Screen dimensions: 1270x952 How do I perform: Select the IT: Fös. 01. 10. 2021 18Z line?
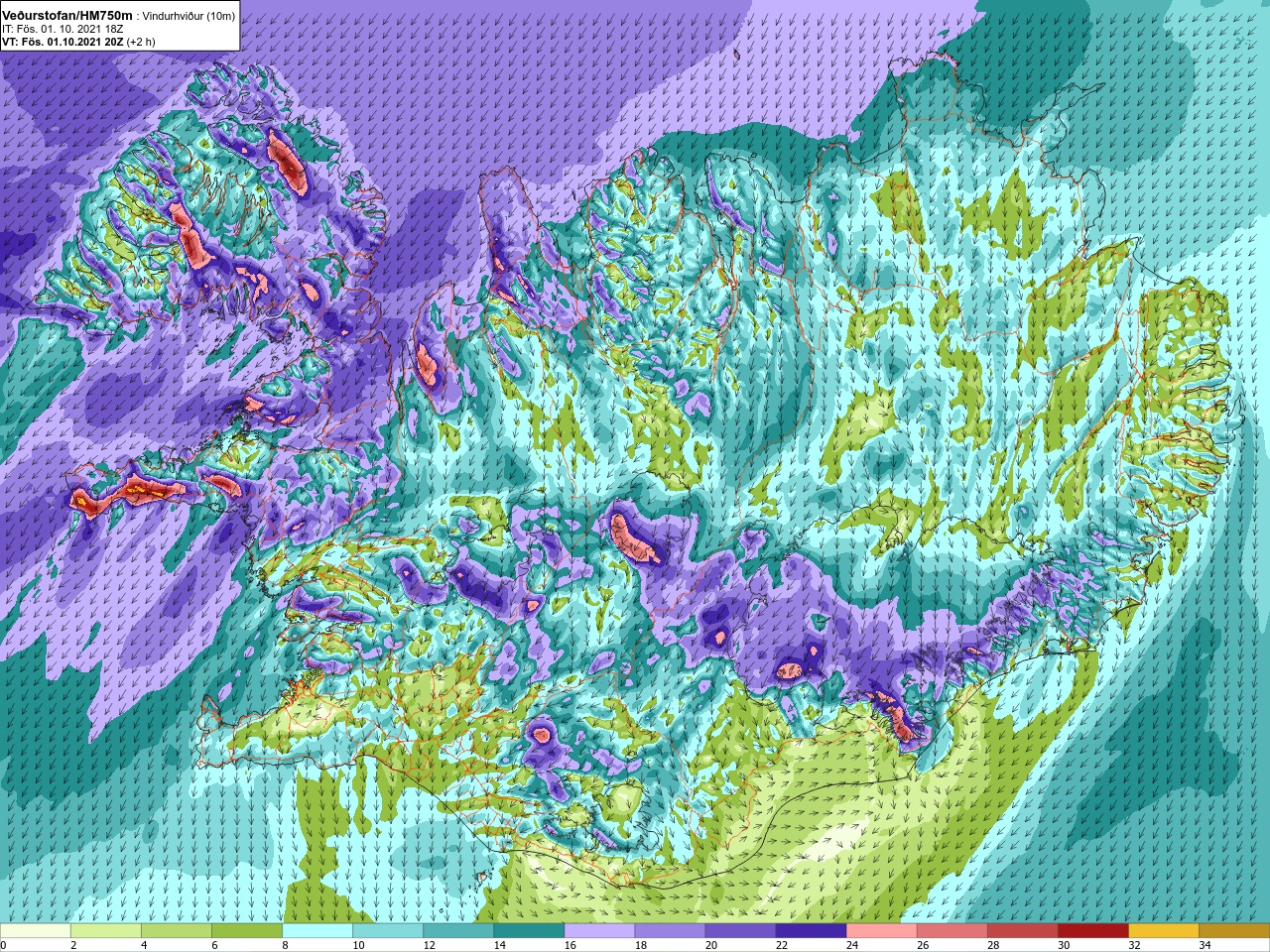point(63,29)
